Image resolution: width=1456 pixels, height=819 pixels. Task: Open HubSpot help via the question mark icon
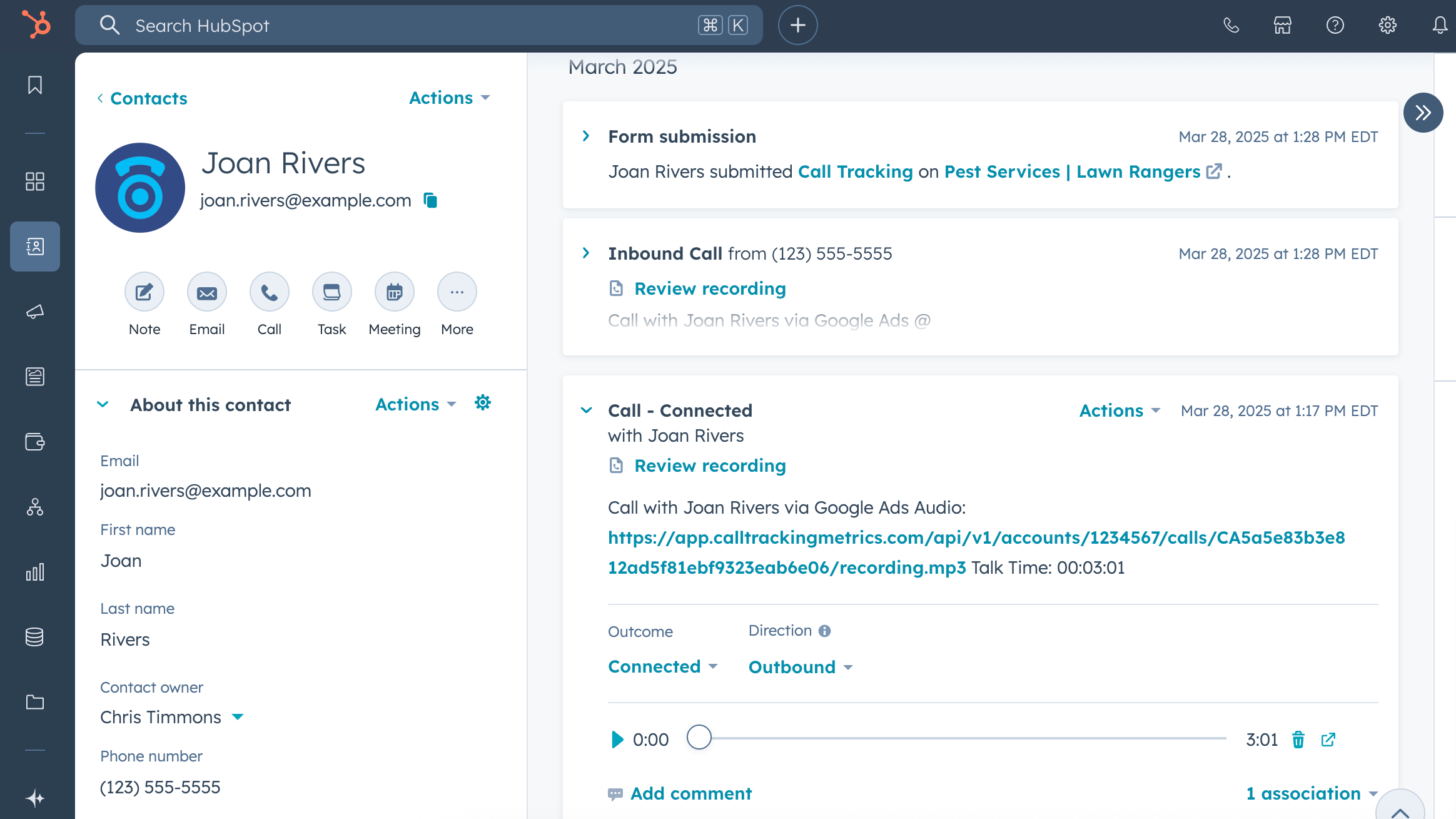click(x=1335, y=25)
